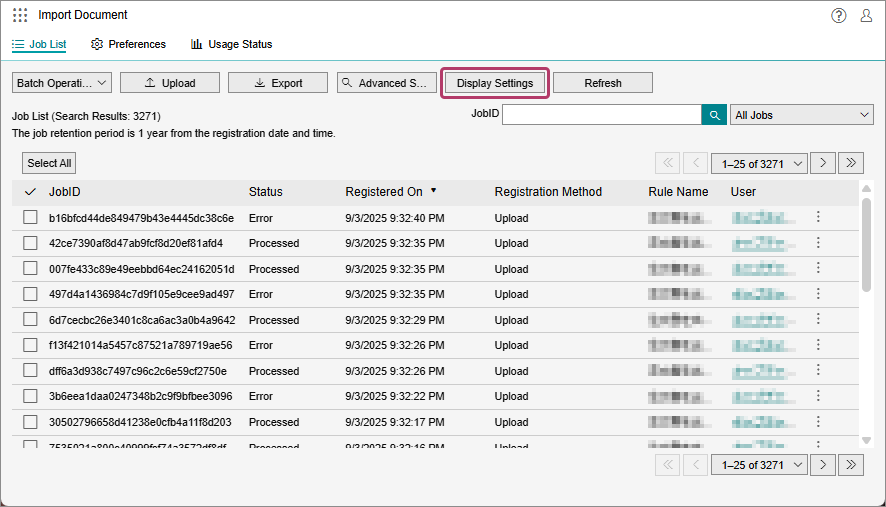
Task: Check the box for job 3b6eea1daa0247348b2c9f9bfbee3096
Action: point(31,396)
